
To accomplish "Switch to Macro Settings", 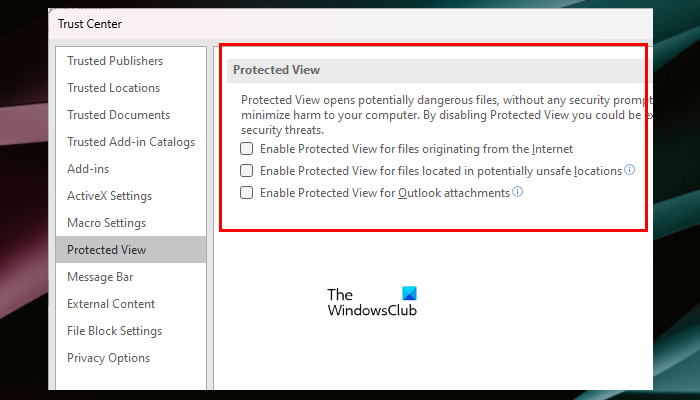I will (x=106, y=223).
